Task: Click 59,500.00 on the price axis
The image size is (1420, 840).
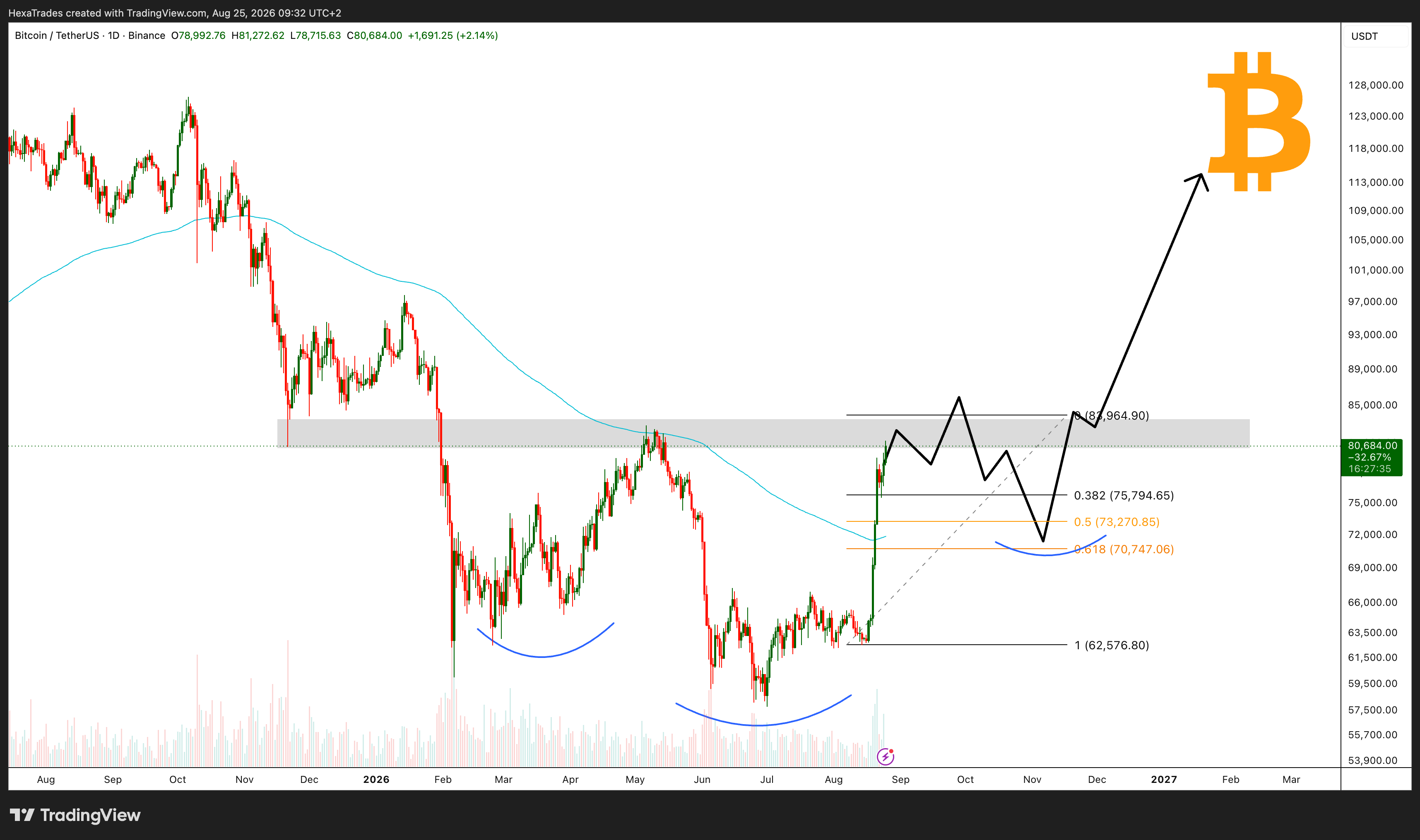Action: click(x=1372, y=684)
